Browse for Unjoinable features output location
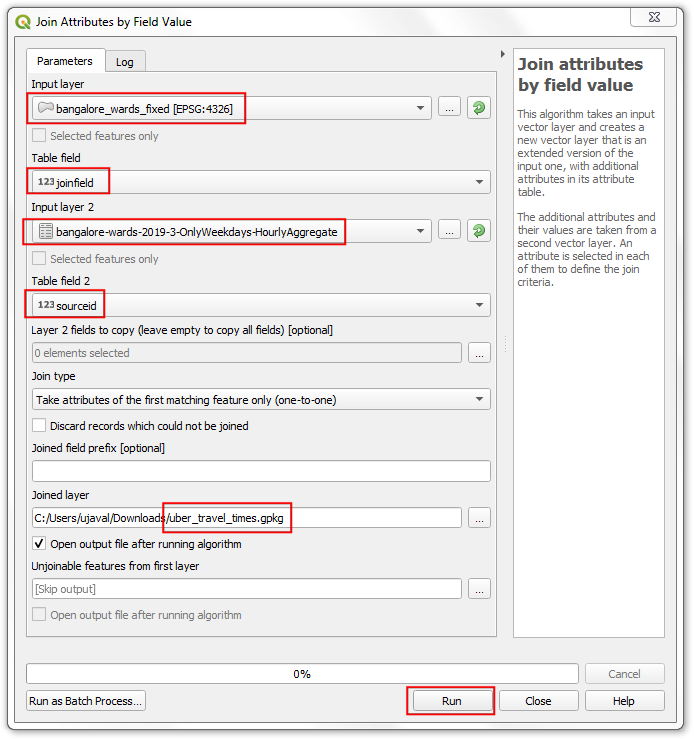694x739 pixels. pyautogui.click(x=479, y=589)
